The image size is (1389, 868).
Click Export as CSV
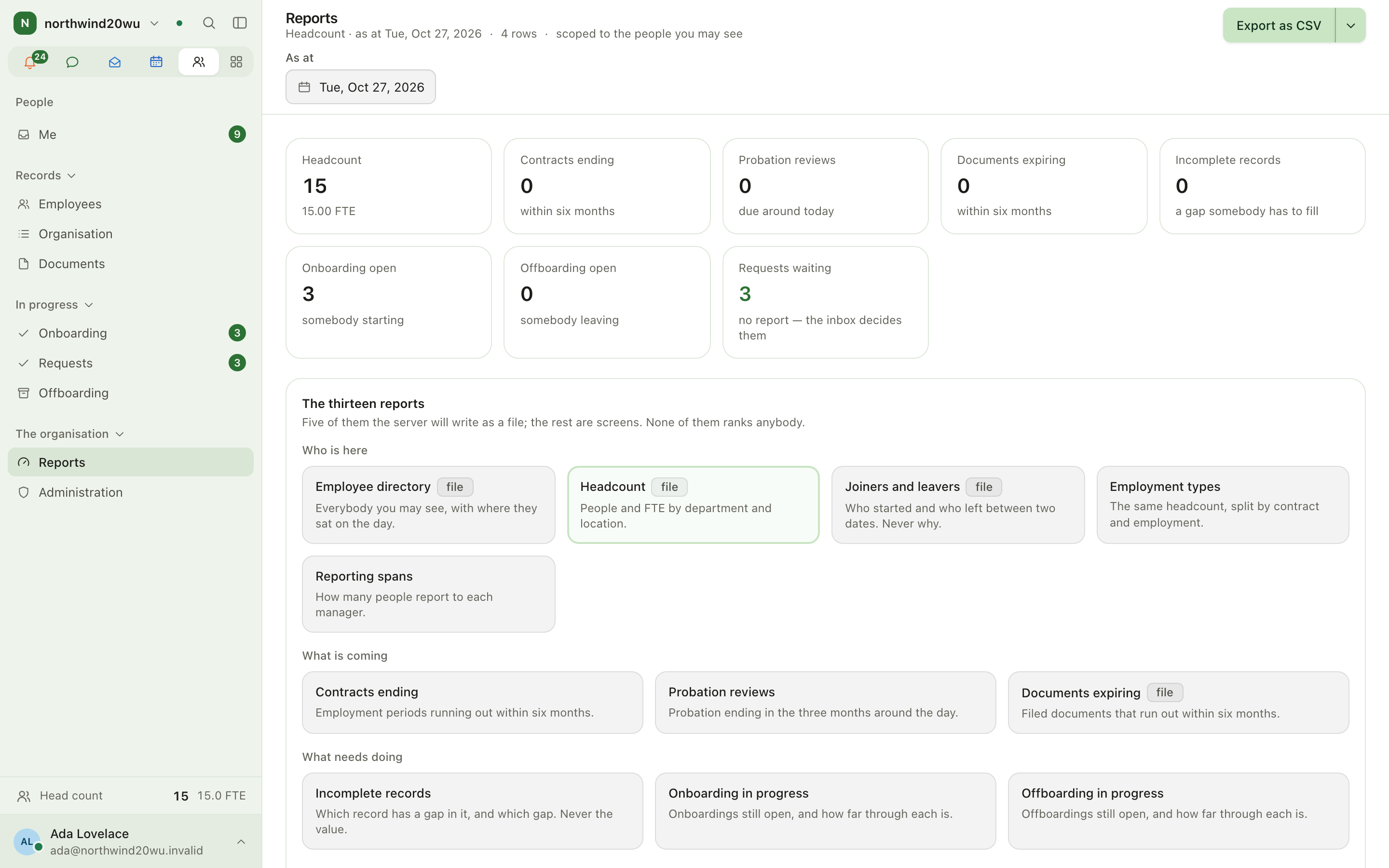[1279, 25]
